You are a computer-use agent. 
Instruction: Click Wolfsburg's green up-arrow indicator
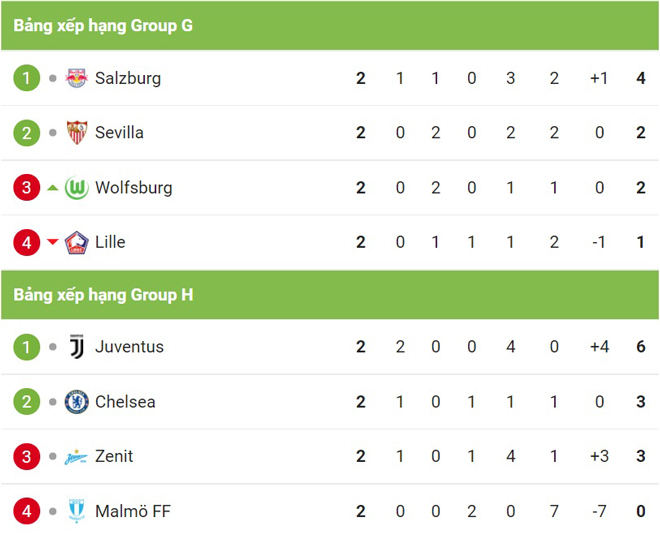pos(53,188)
